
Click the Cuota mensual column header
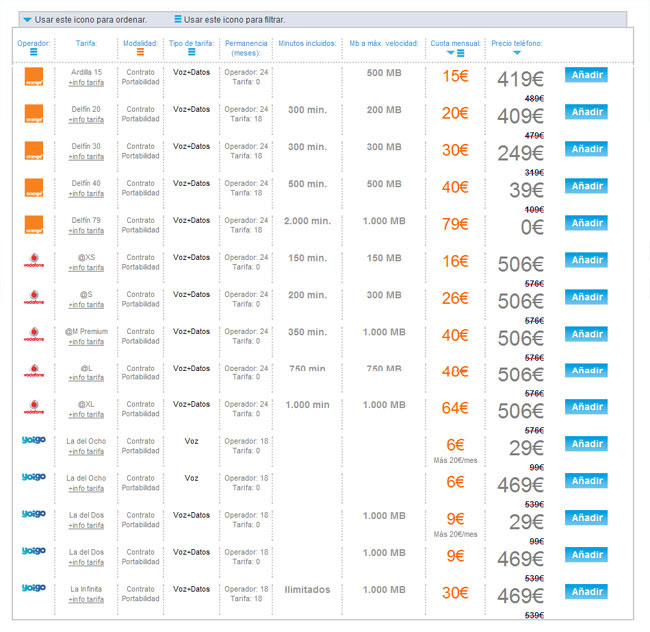pos(455,43)
